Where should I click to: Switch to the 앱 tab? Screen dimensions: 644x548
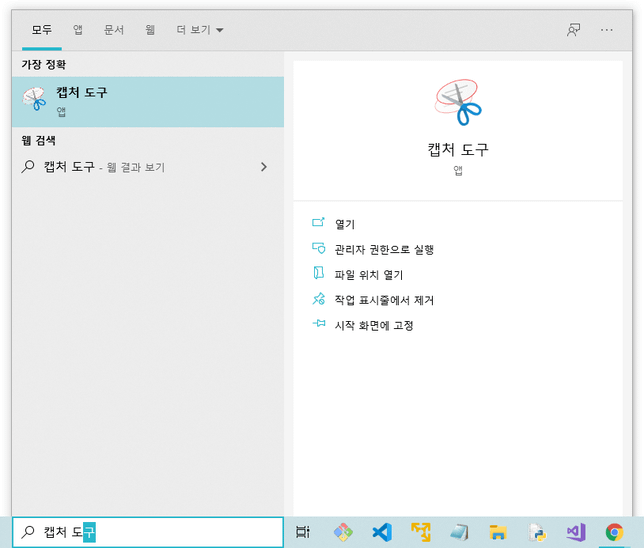pyautogui.click(x=78, y=30)
